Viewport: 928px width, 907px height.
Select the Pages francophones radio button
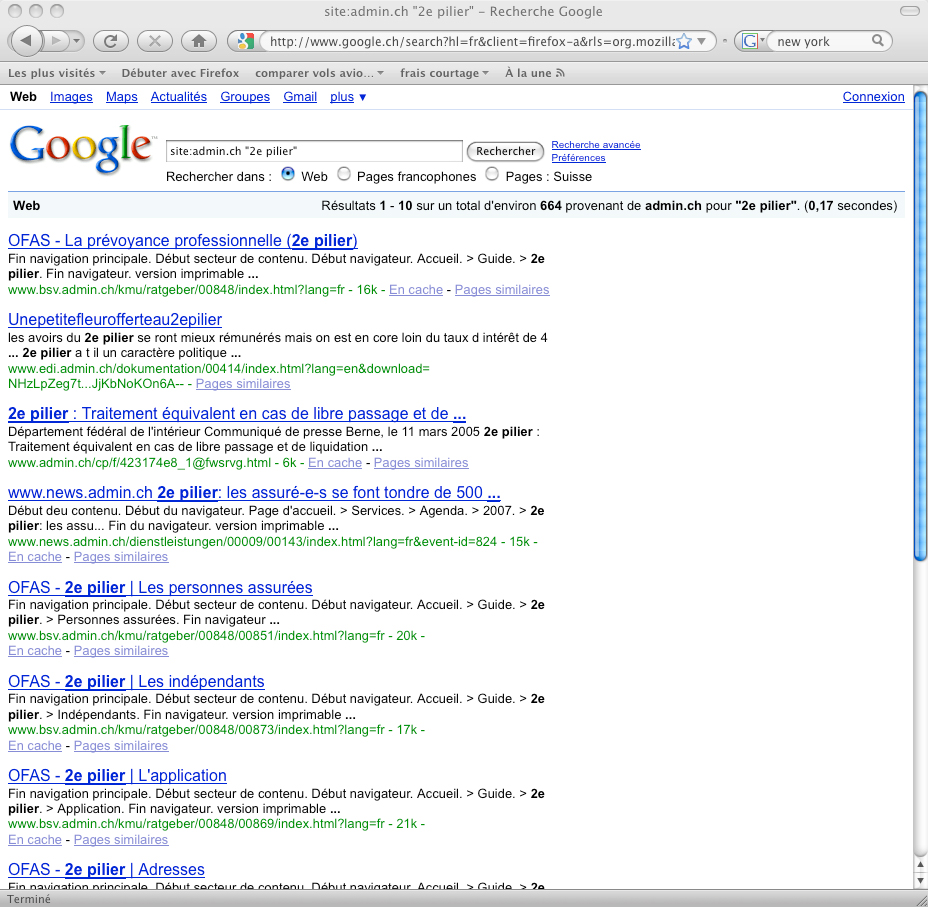(344, 174)
